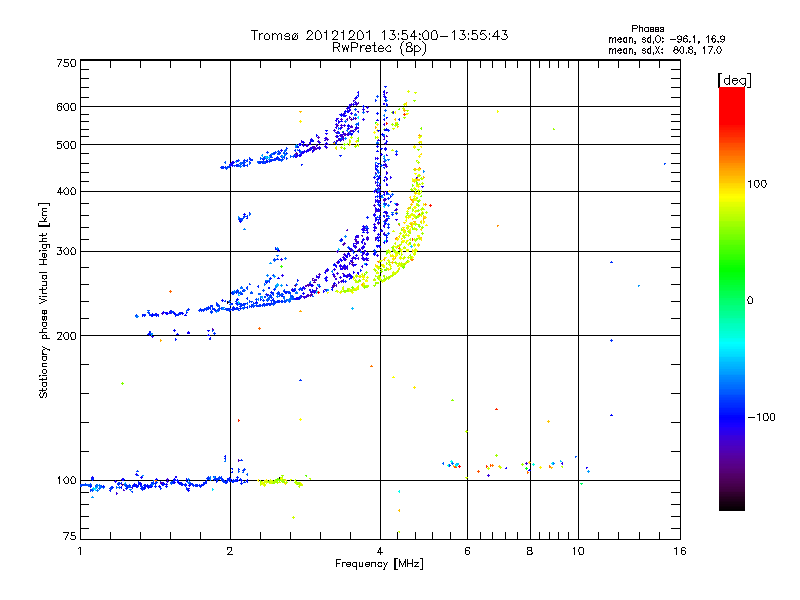
Task: Click y-axis tick label '600'
Action: tap(66, 107)
